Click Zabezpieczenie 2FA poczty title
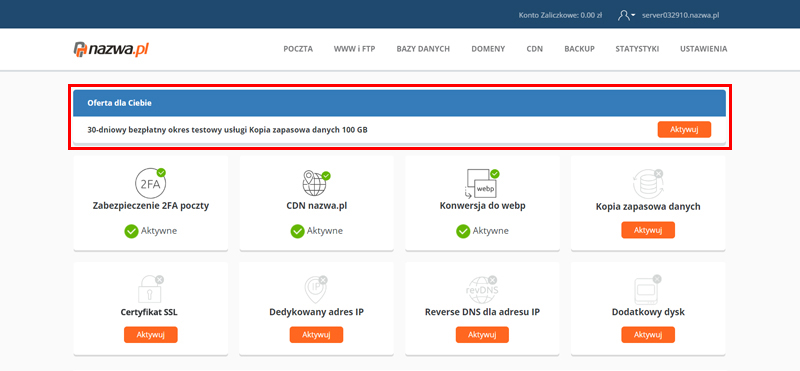Viewport: 800px width, 371px height. [x=151, y=206]
